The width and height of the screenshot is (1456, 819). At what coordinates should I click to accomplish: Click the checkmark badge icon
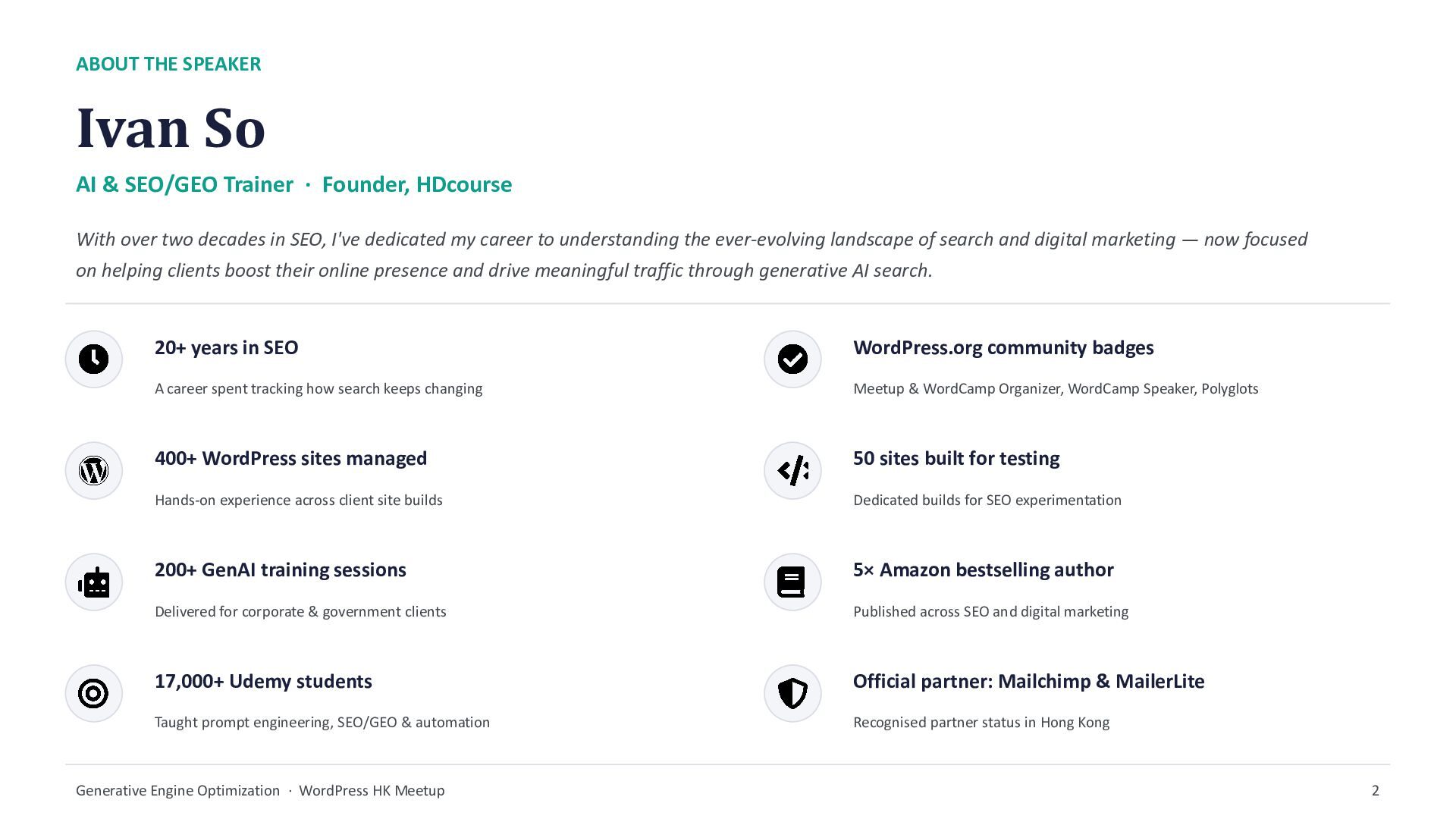(x=792, y=359)
